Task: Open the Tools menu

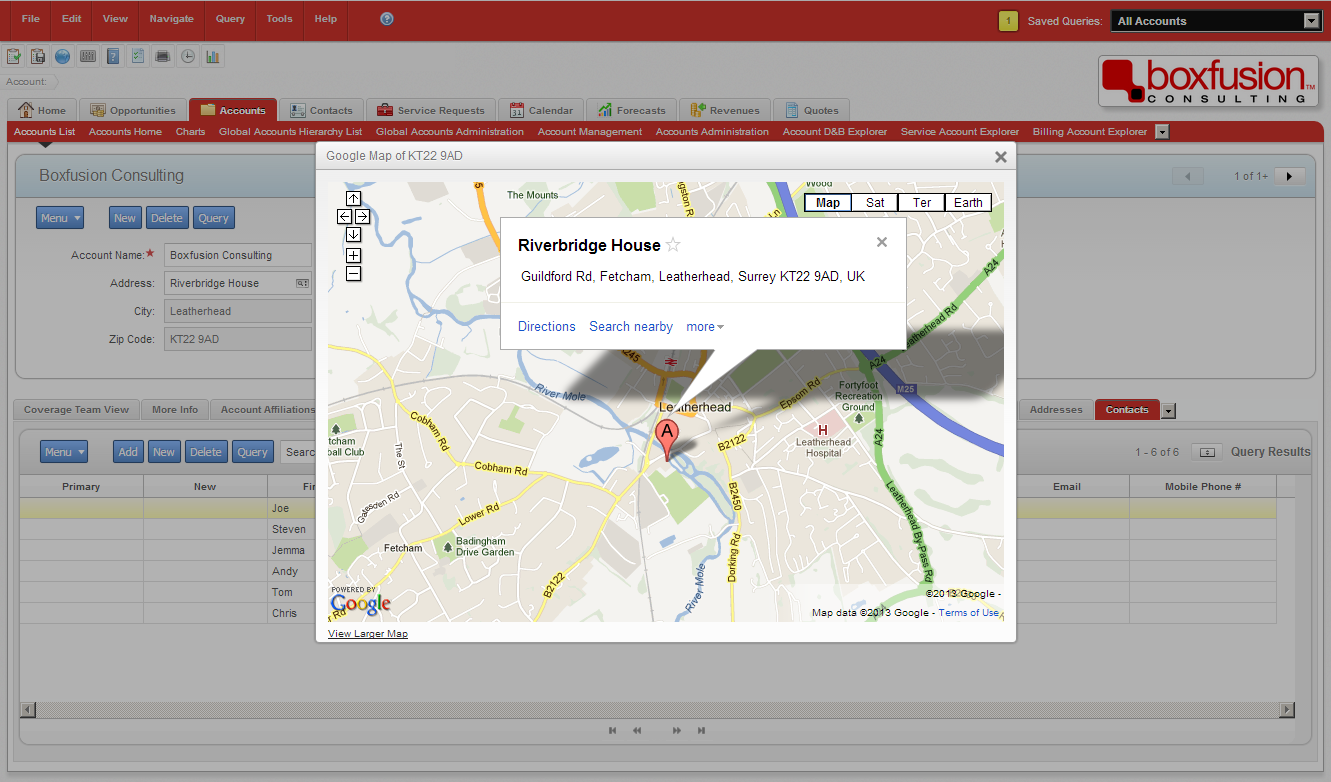Action: 280,19
